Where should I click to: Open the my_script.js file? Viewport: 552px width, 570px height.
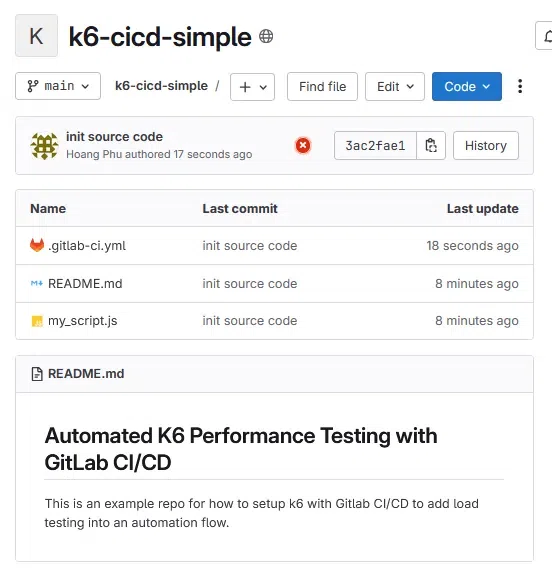pos(83,321)
